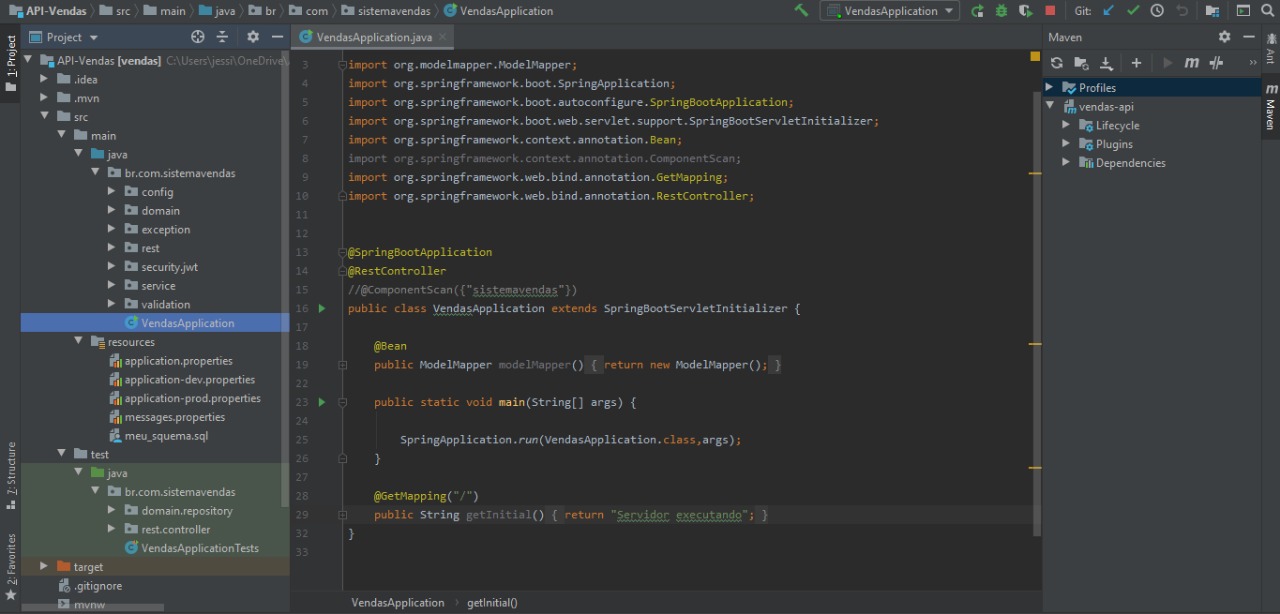Reimport all Maven projects with refresh icon
Screen dimensions: 1280x614
(x=1056, y=63)
